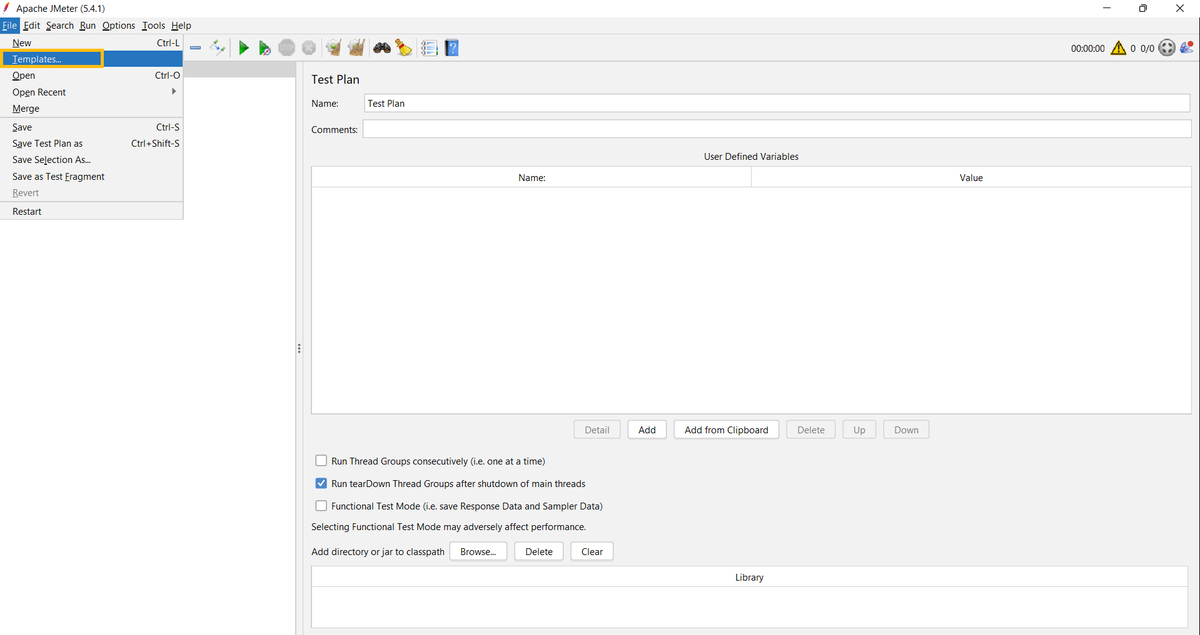Click the grey Stop sign toolbar icon
1200x635 pixels.
(x=287, y=47)
